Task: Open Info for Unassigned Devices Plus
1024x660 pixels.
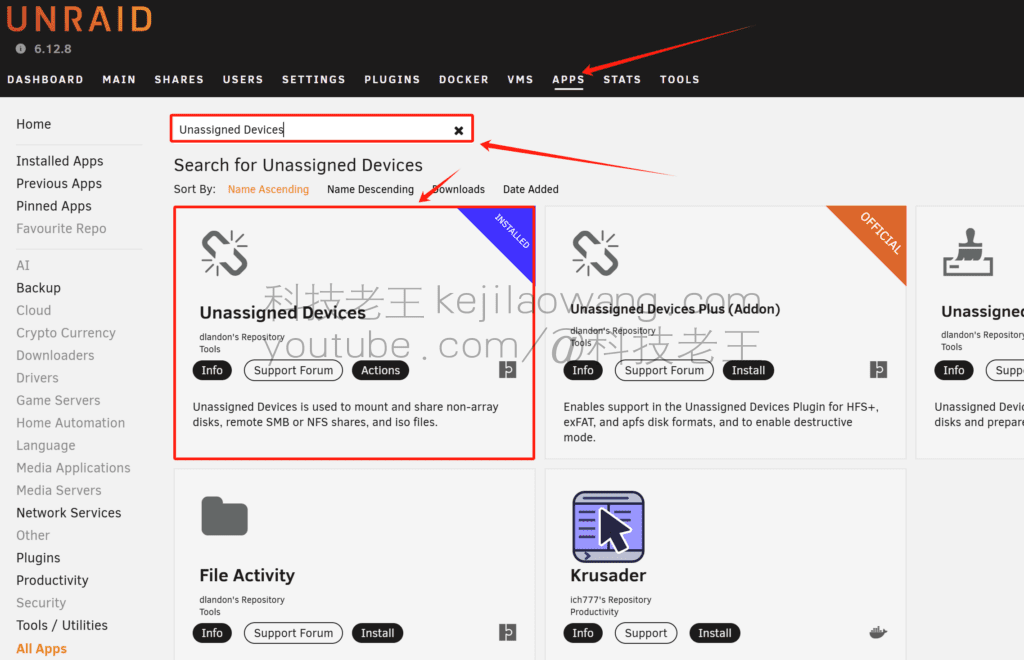Action: (583, 370)
